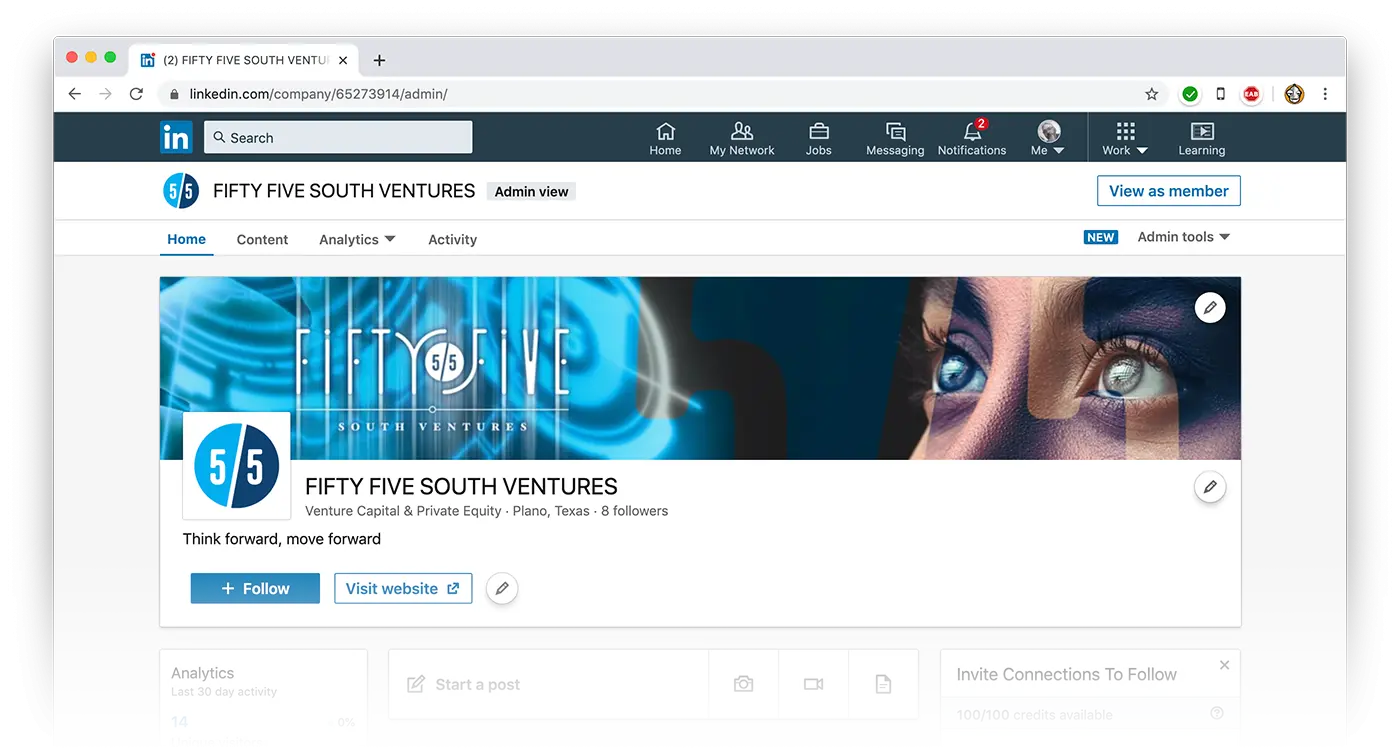Click the tagline Think forward, move forward
This screenshot has width=1400, height=749.
point(282,538)
